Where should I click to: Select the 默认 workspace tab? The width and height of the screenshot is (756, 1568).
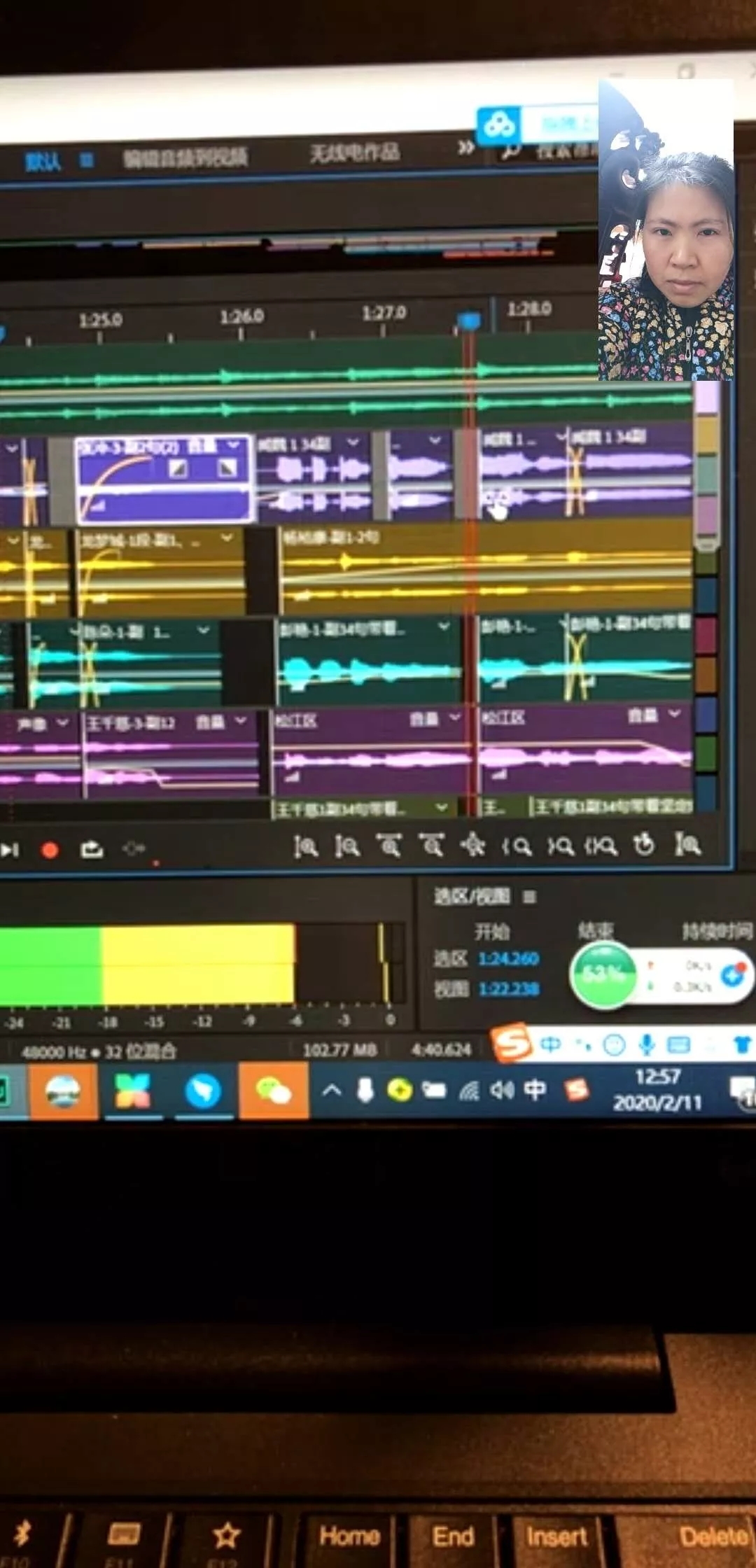[43, 162]
